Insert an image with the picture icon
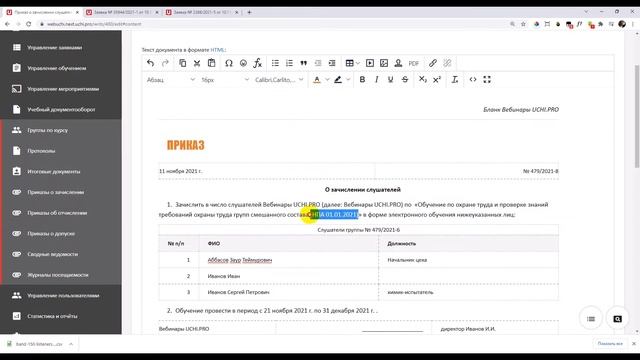 384,63
